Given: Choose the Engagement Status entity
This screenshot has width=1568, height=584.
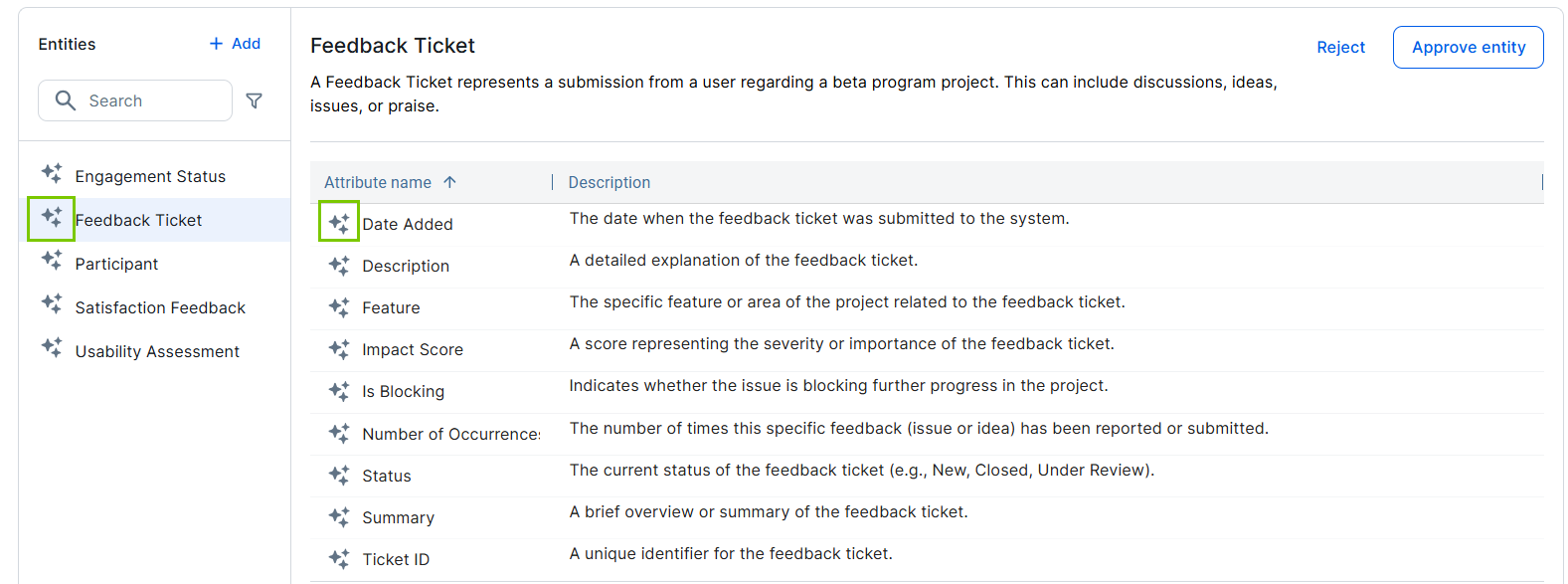Looking at the screenshot, I should click(150, 176).
